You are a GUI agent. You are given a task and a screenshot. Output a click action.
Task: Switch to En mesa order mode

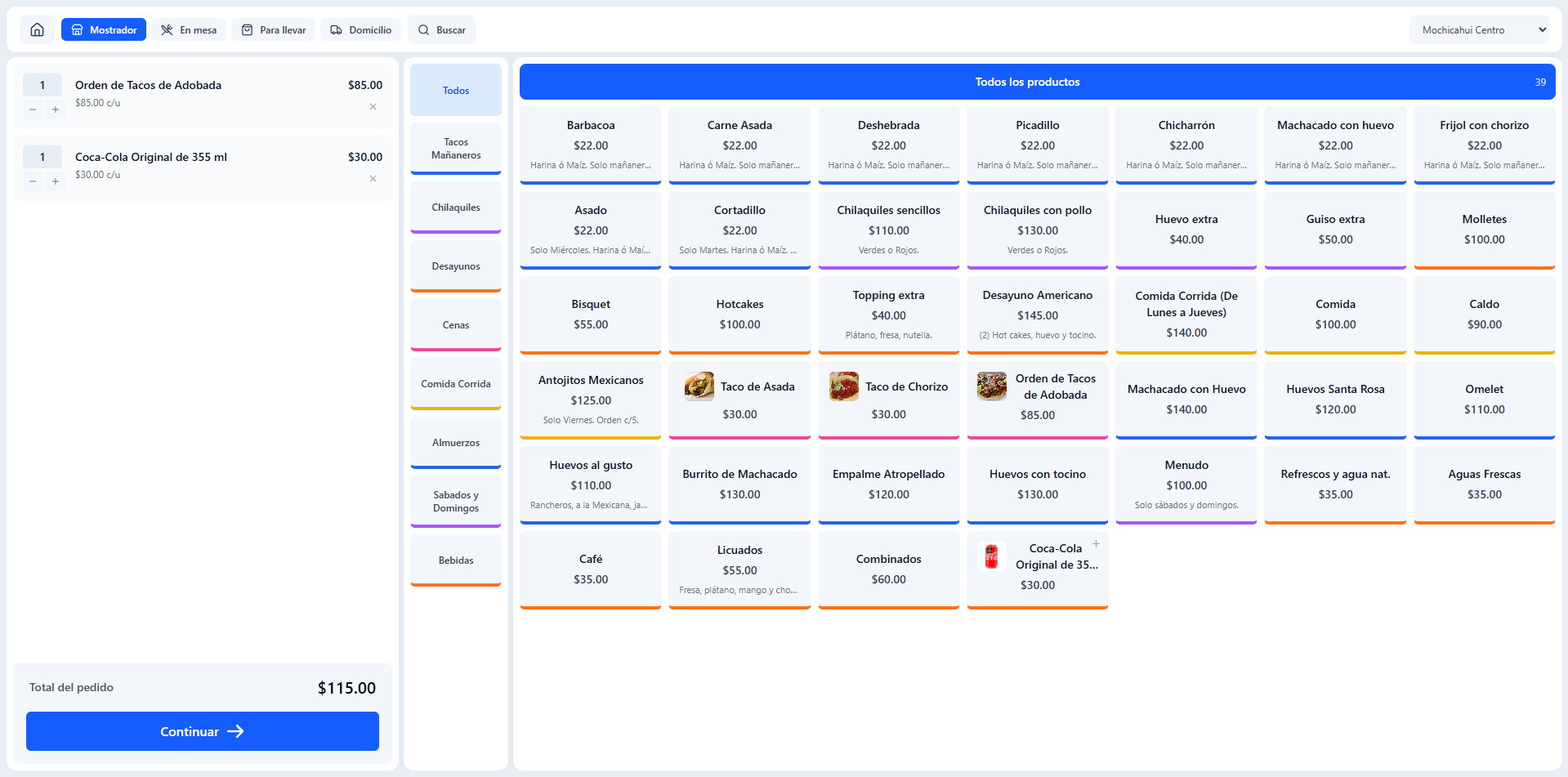[189, 29]
